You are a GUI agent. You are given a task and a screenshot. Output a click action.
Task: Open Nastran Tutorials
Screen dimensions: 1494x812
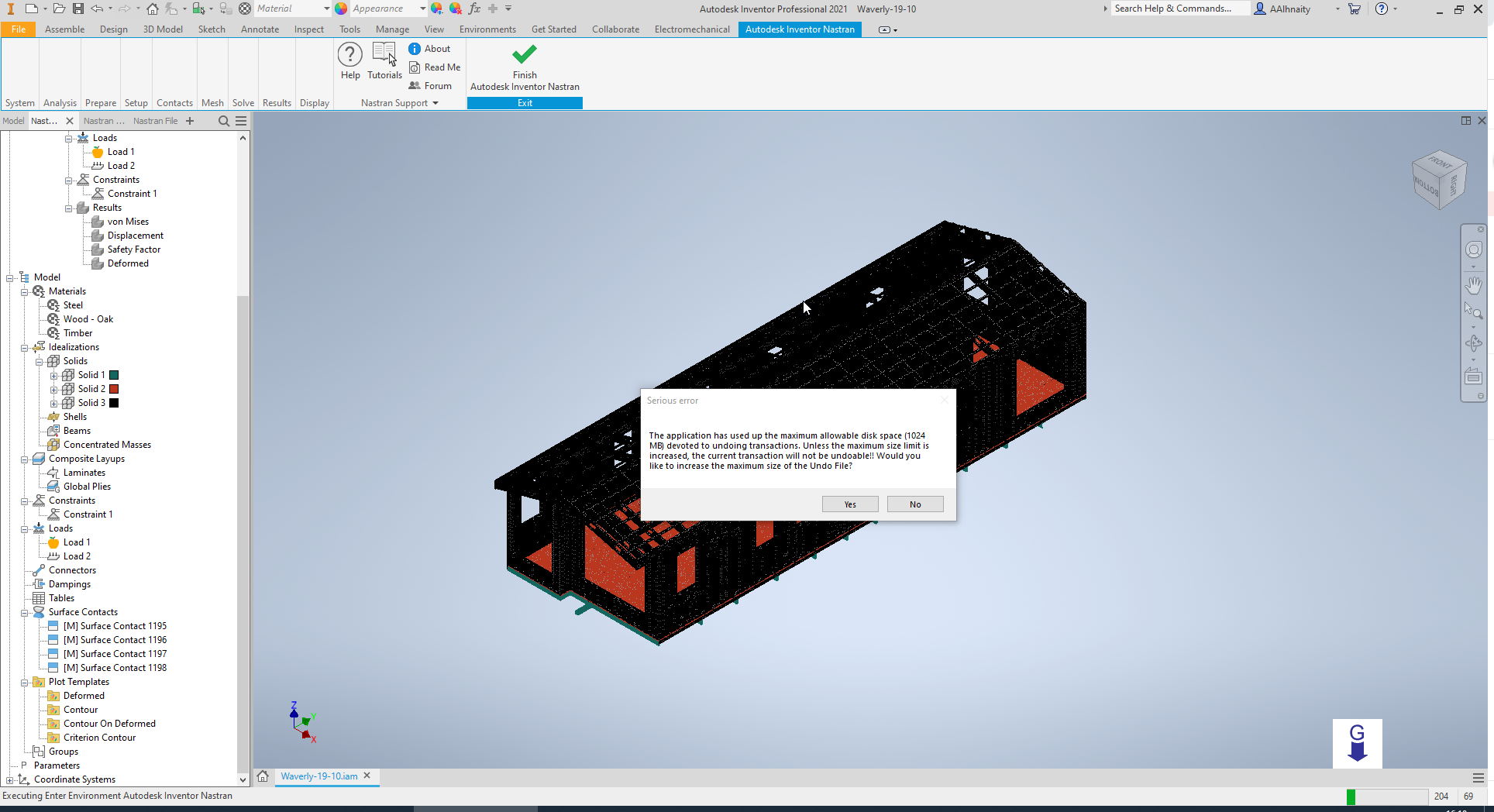[x=384, y=60]
